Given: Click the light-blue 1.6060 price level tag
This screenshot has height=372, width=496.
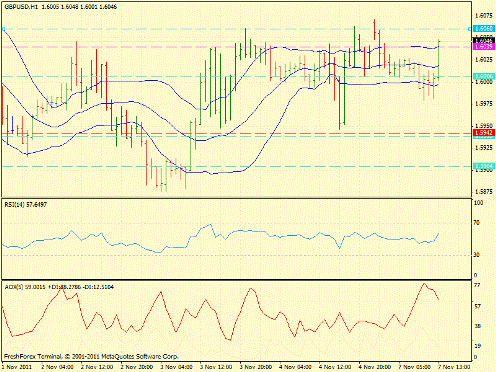Looking at the screenshot, I should click(483, 29).
